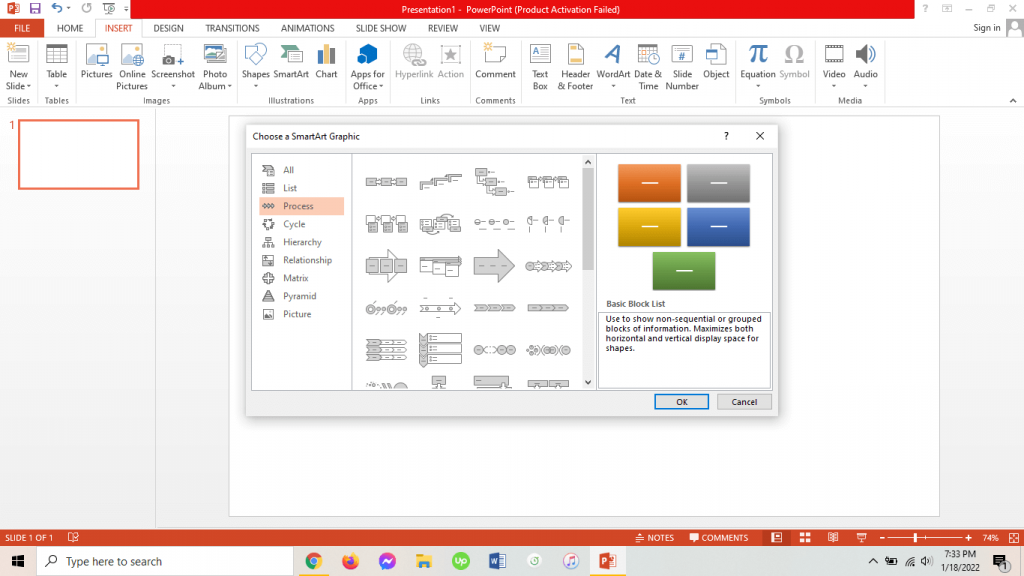The width and height of the screenshot is (1024, 576).
Task: Insert a Text Box
Action: pos(540,60)
